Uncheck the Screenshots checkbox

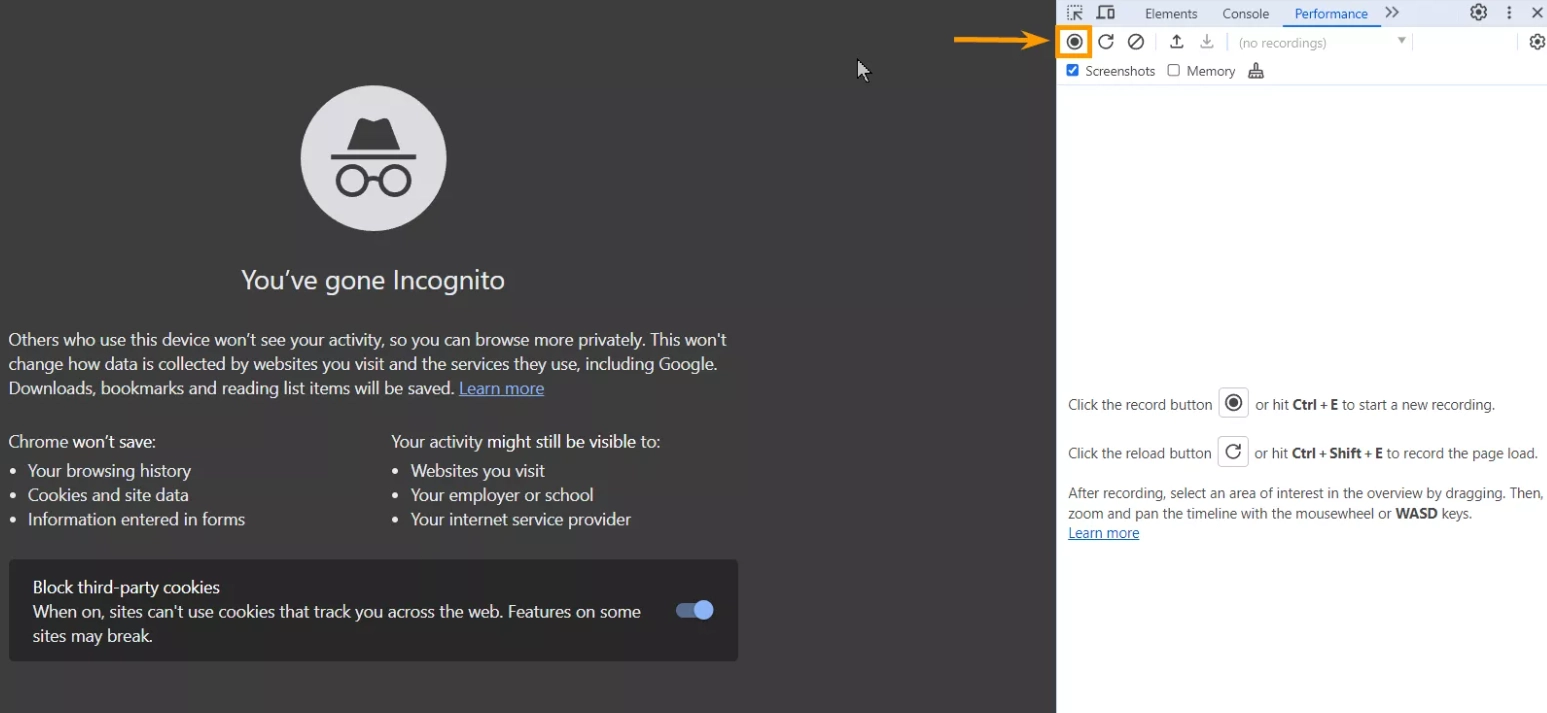(1073, 71)
